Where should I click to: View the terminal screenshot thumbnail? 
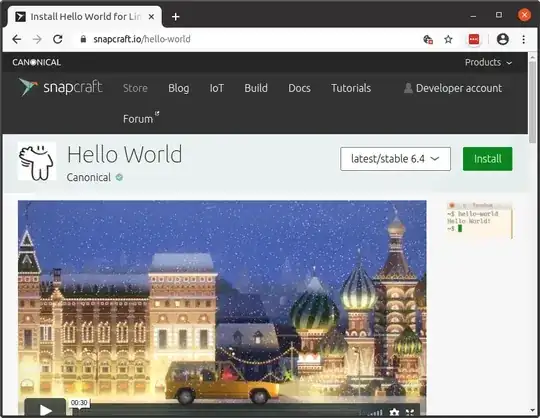(479, 220)
